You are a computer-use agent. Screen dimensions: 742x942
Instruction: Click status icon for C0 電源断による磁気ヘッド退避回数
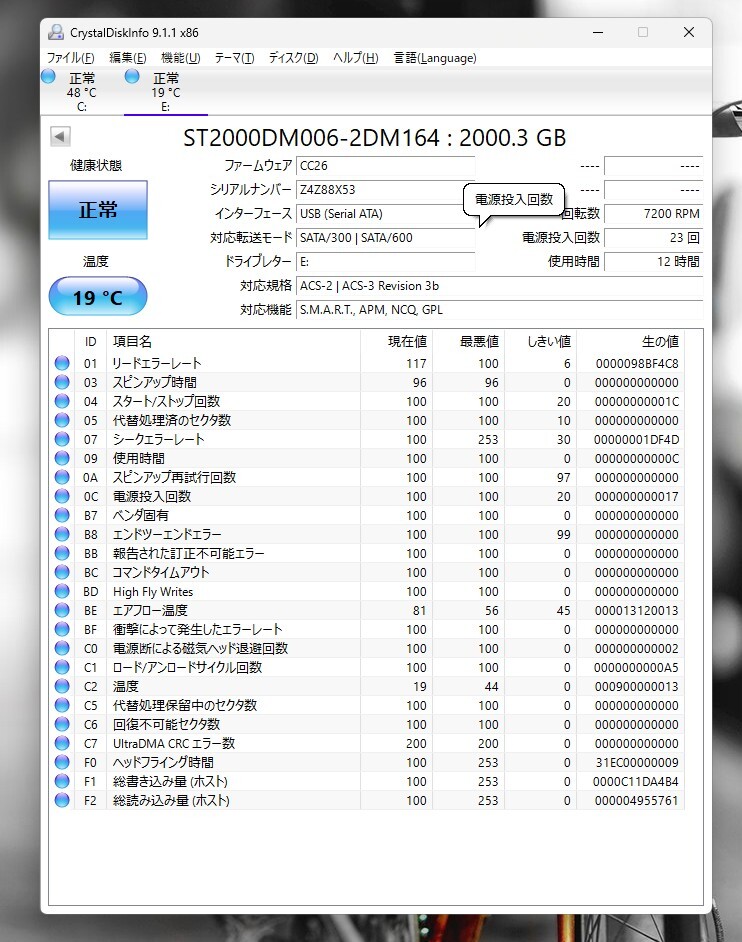(62, 648)
